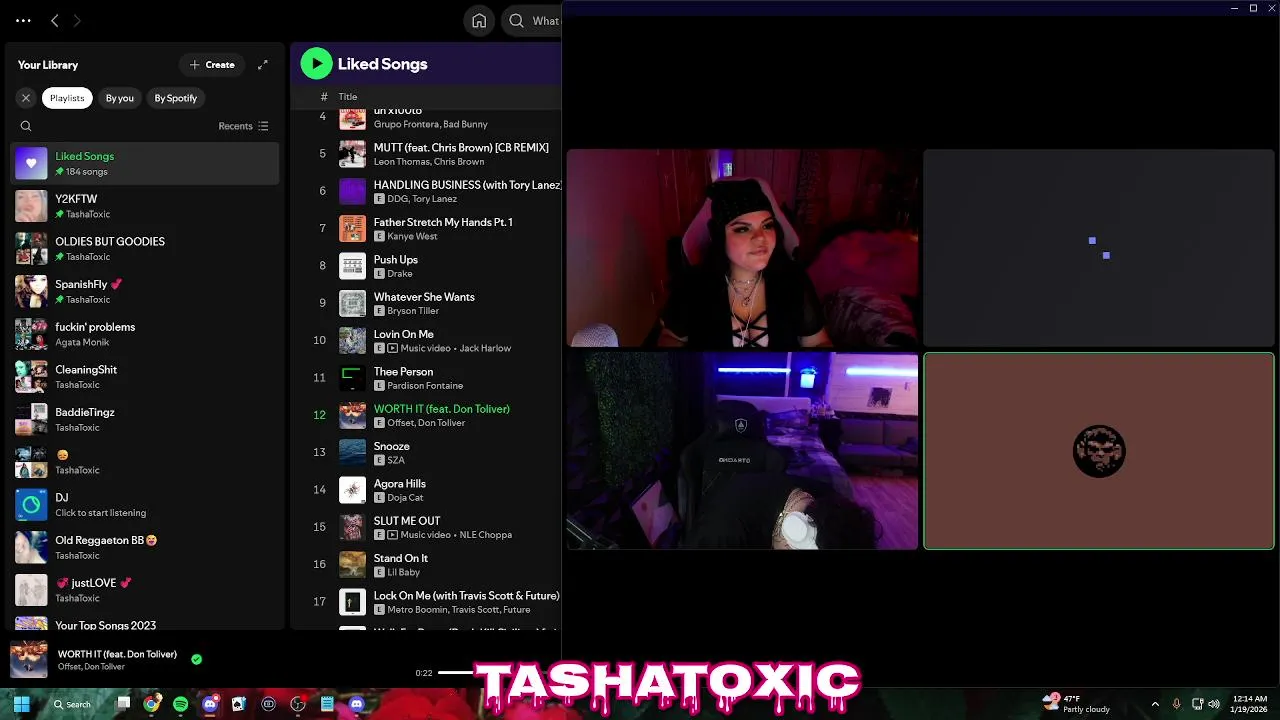Screen dimensions: 1280x720
Task: Open the Old Reggaeton BB playlist
Action: click(145, 547)
